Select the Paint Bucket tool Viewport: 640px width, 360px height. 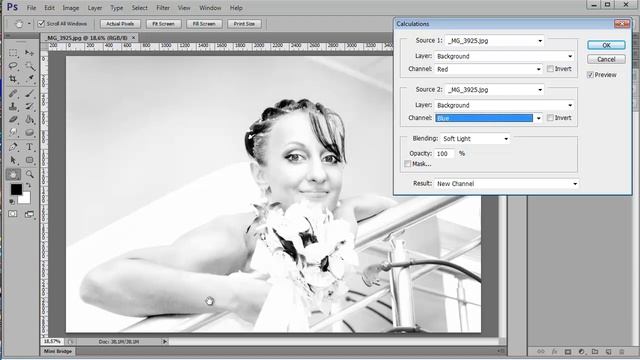[29, 120]
